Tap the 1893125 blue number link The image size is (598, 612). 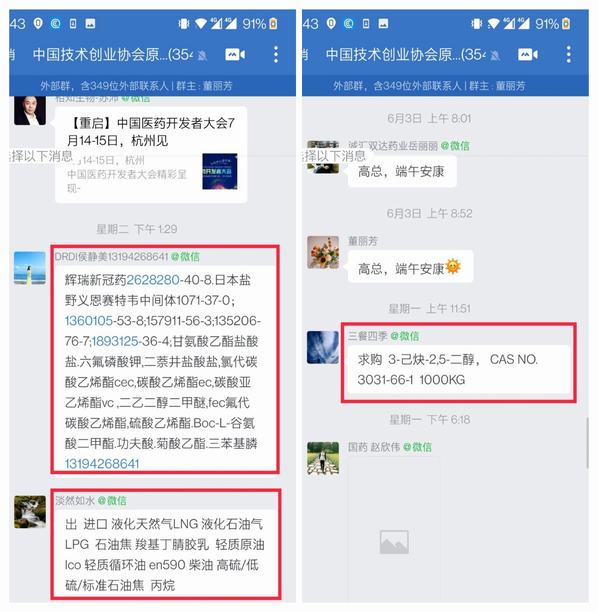click(115, 341)
